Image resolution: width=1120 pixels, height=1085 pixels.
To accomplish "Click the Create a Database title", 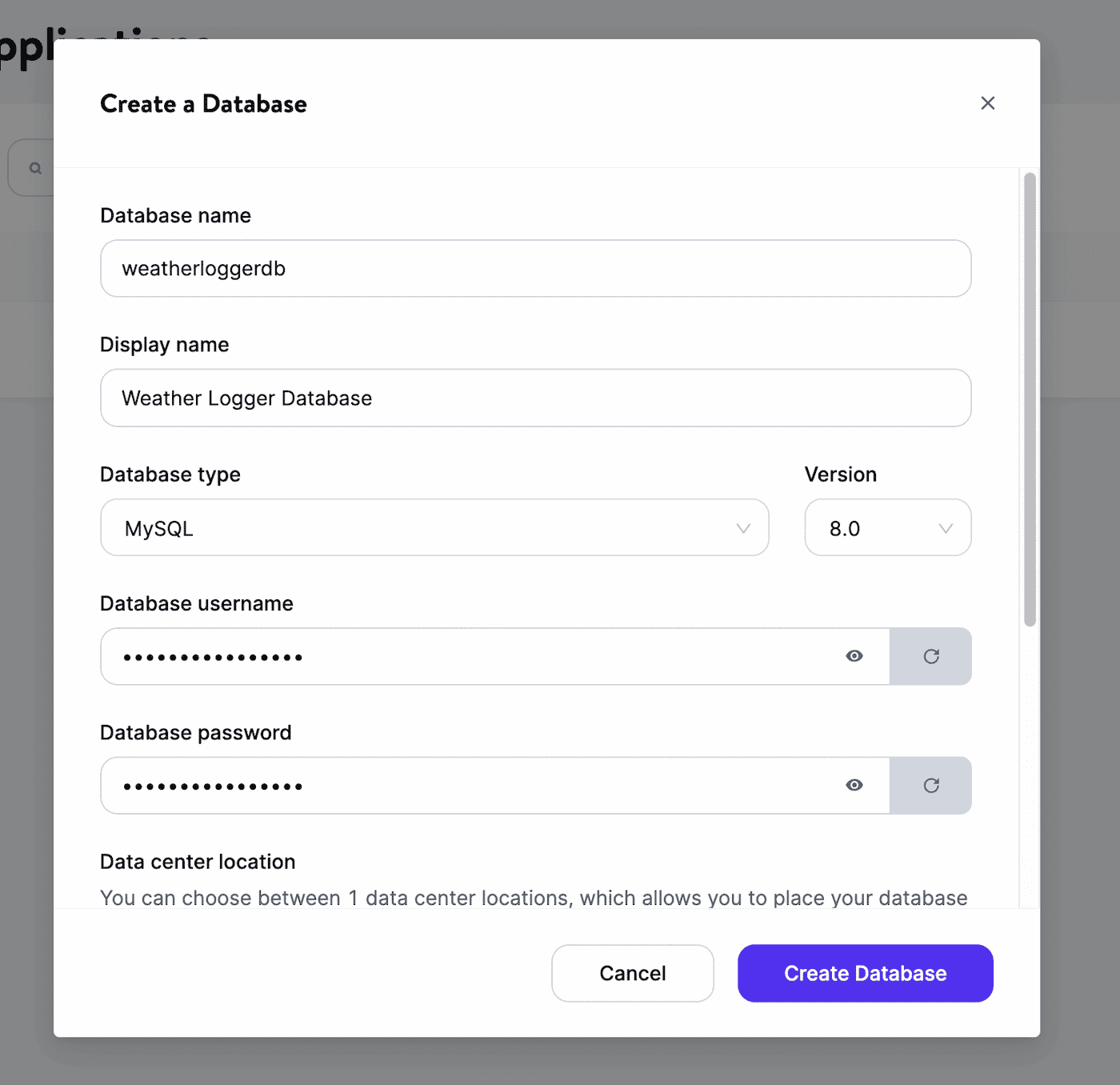I will [x=203, y=104].
